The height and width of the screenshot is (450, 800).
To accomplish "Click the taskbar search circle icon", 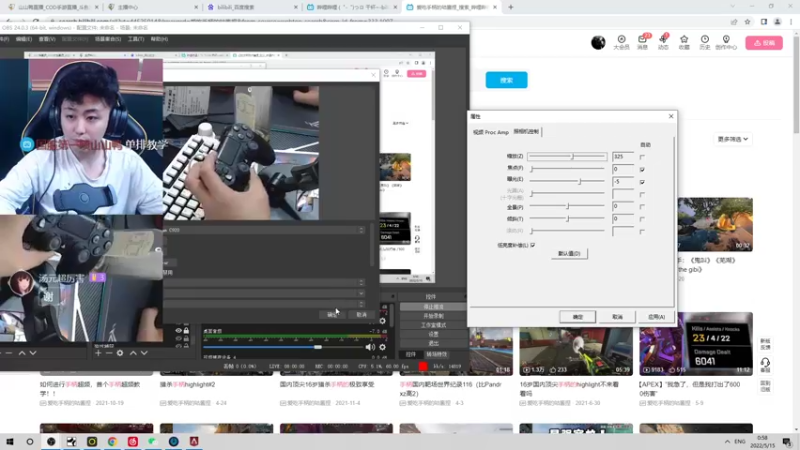I will click(x=30, y=441).
